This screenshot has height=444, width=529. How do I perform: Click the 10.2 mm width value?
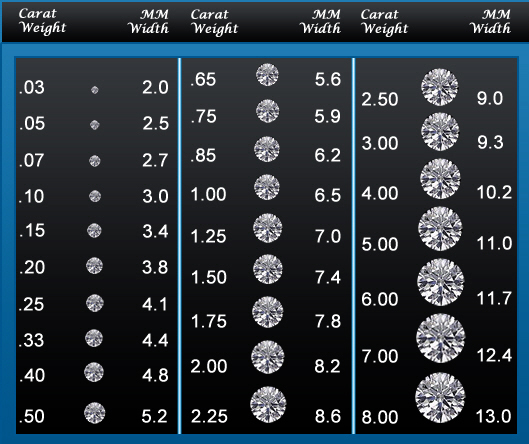[494, 193]
